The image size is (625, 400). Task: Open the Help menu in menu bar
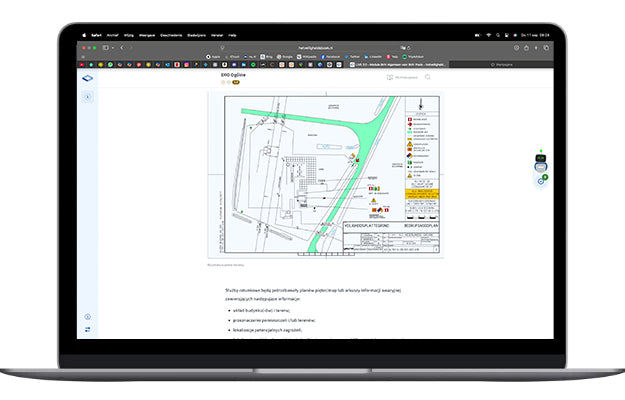click(x=232, y=35)
